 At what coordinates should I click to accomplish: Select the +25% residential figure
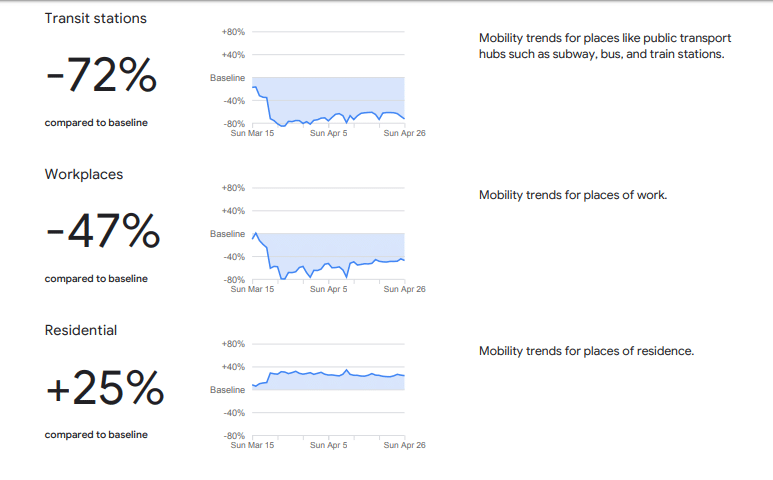[x=105, y=387]
